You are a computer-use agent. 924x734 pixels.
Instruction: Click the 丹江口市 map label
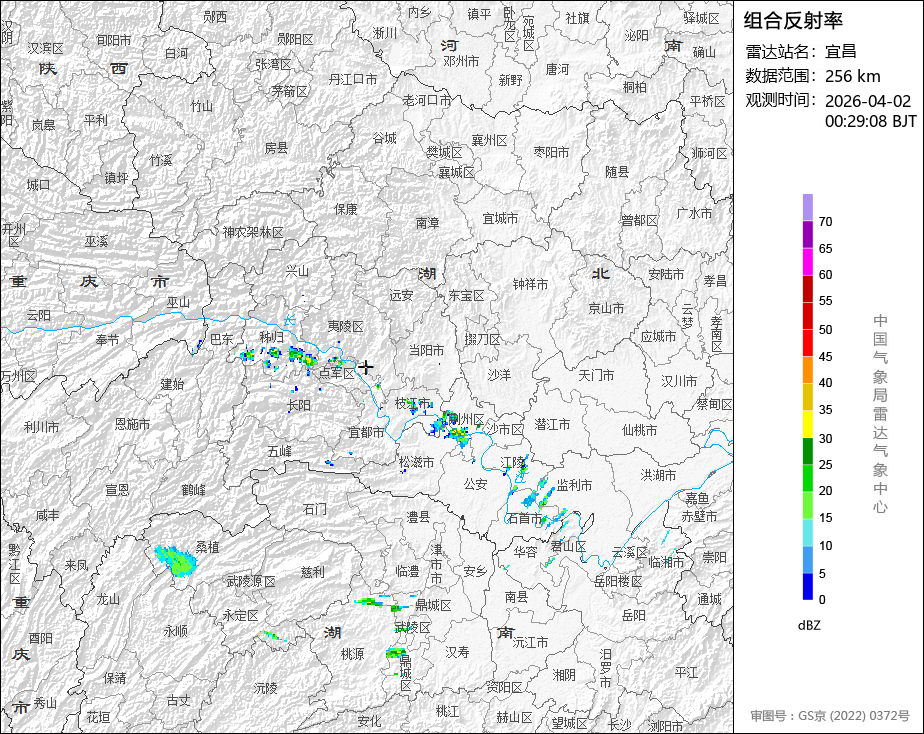(353, 79)
